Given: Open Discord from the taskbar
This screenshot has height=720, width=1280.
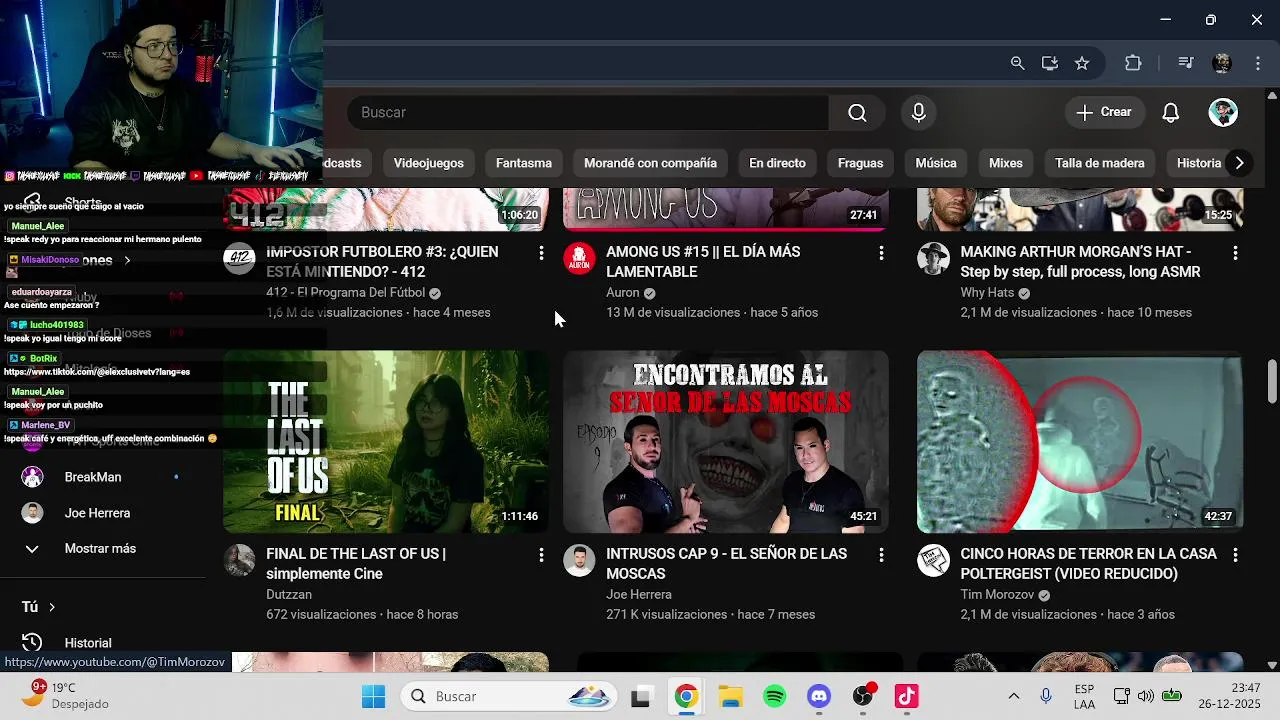Looking at the screenshot, I should [819, 696].
